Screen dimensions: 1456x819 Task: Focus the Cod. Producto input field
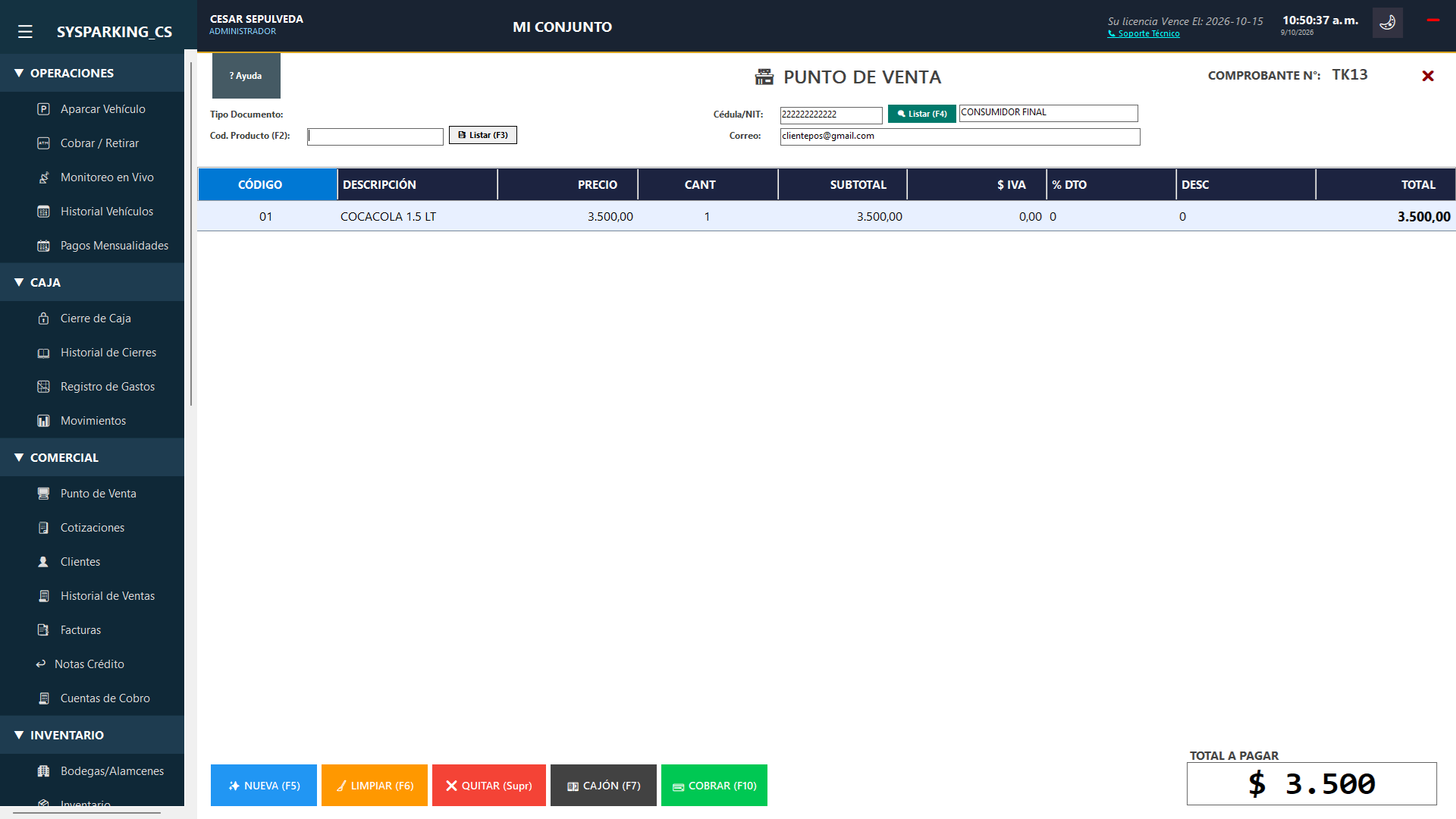[375, 136]
